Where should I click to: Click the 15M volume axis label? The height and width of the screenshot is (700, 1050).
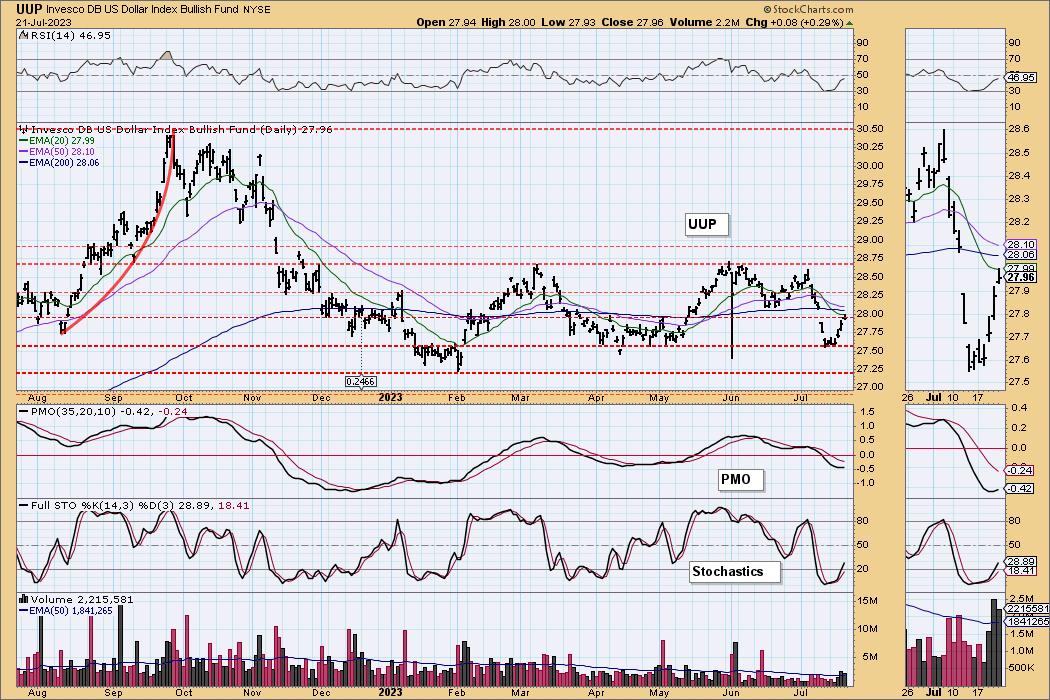pos(868,600)
